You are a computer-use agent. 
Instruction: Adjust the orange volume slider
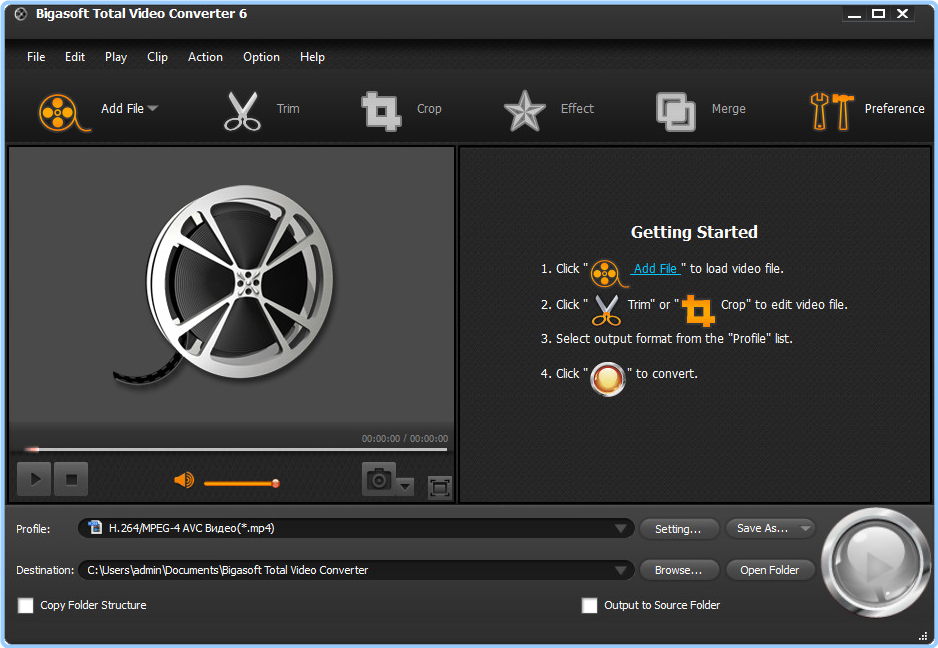point(242,483)
